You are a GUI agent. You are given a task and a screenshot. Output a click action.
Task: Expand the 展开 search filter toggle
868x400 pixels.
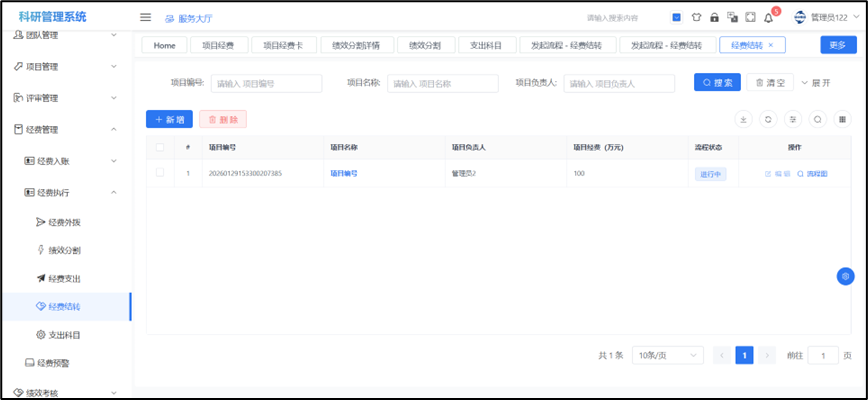point(816,83)
